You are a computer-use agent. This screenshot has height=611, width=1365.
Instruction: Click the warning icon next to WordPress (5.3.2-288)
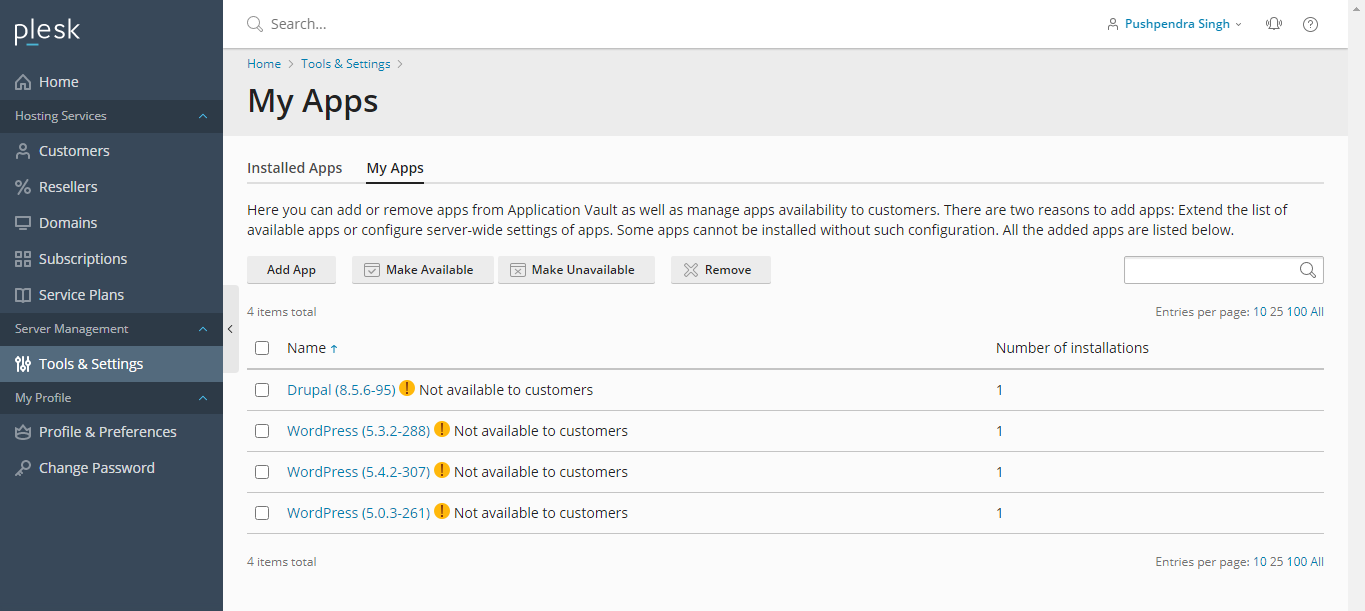click(442, 429)
